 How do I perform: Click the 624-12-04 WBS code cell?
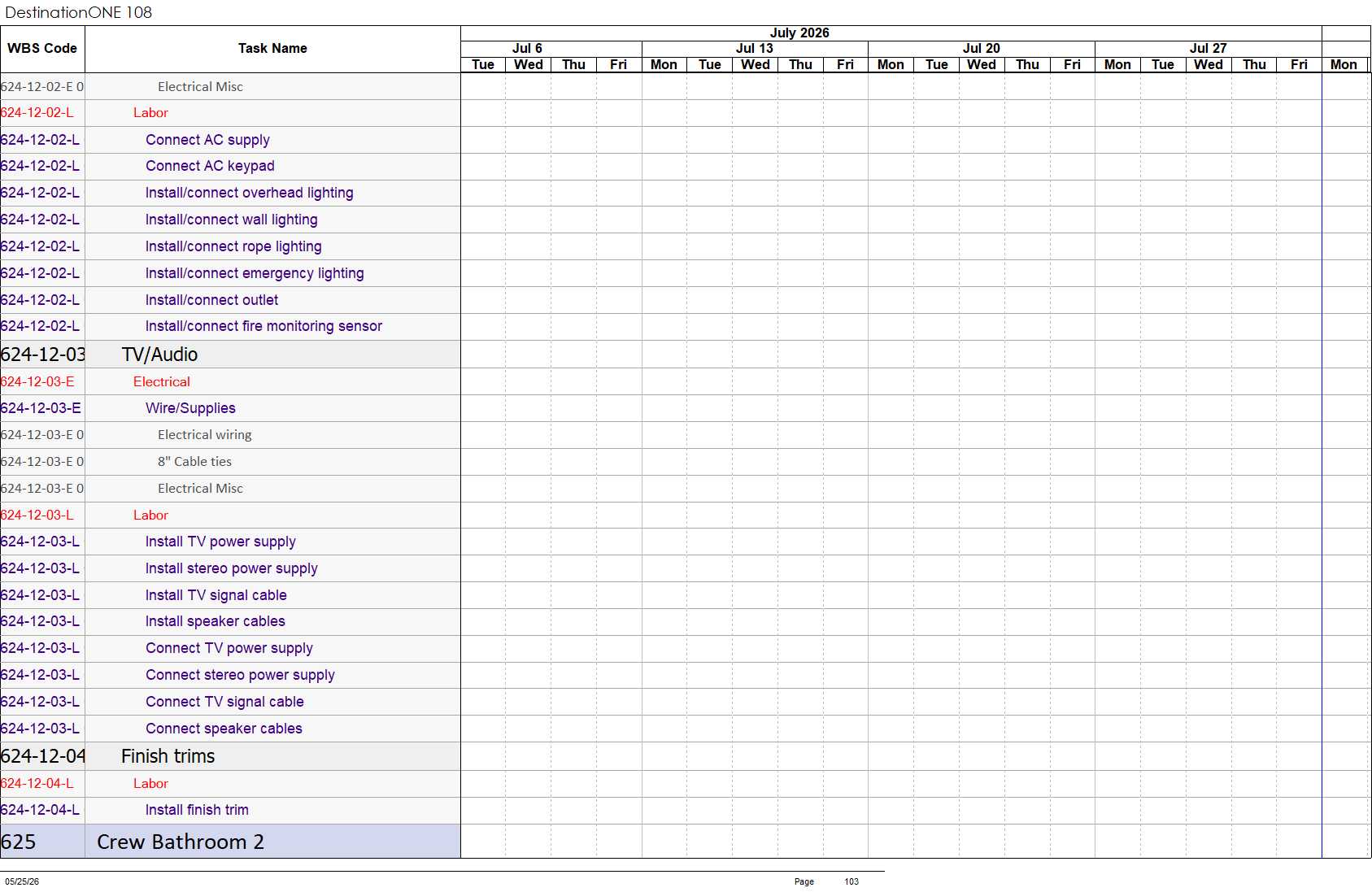tap(42, 756)
